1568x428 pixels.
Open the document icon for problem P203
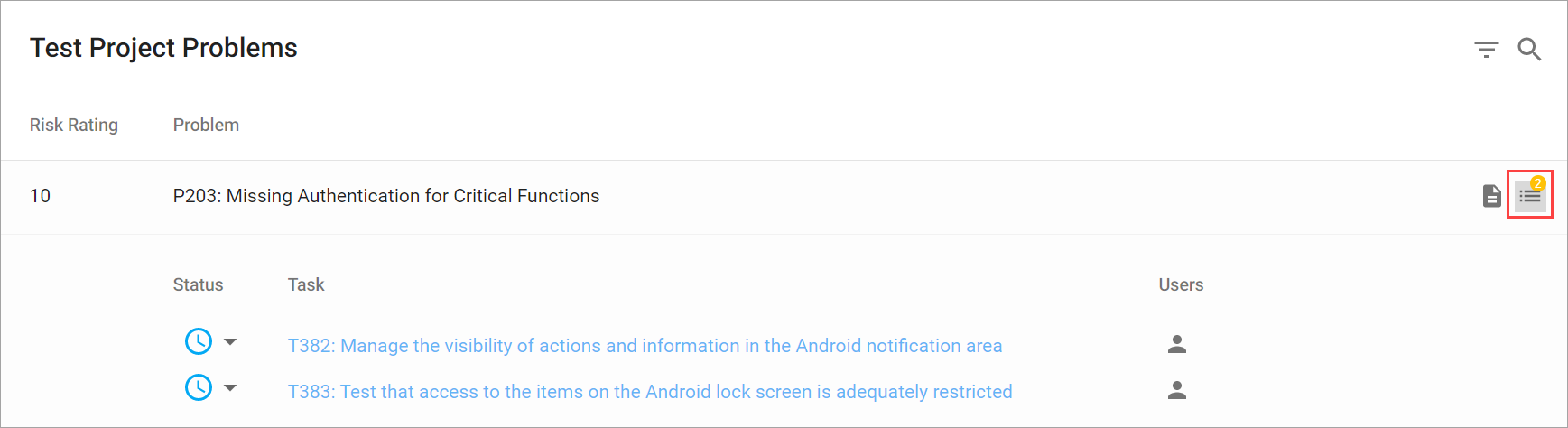[x=1492, y=196]
